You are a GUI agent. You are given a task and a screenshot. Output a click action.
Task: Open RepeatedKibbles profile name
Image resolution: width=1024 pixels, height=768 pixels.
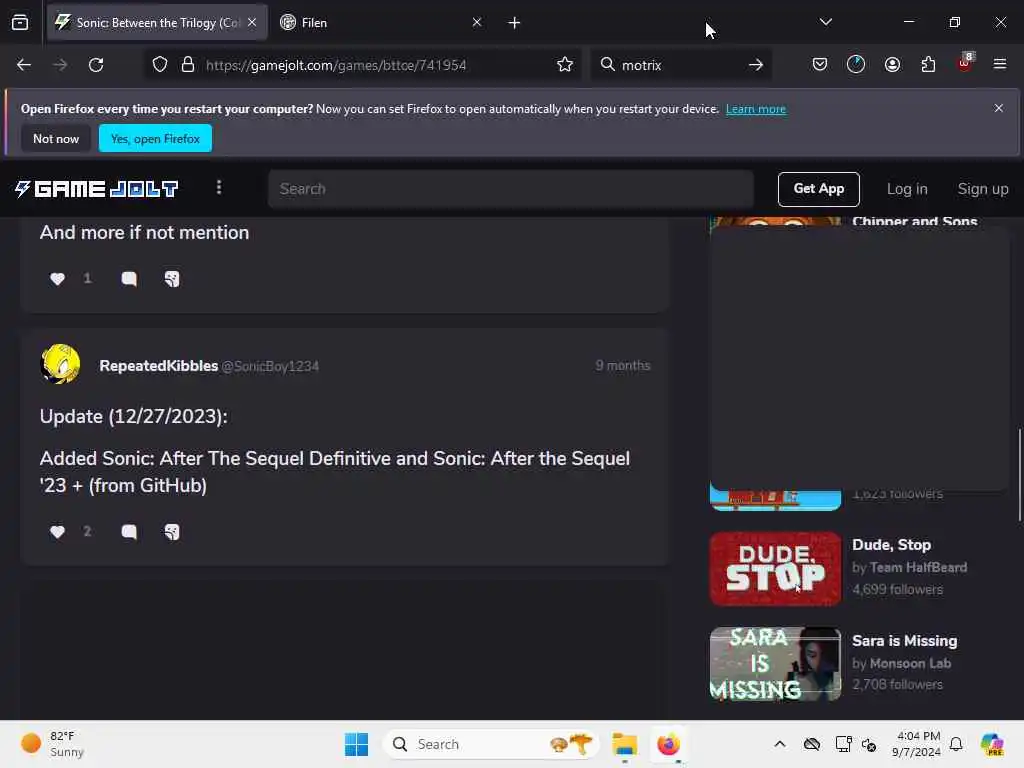click(159, 366)
